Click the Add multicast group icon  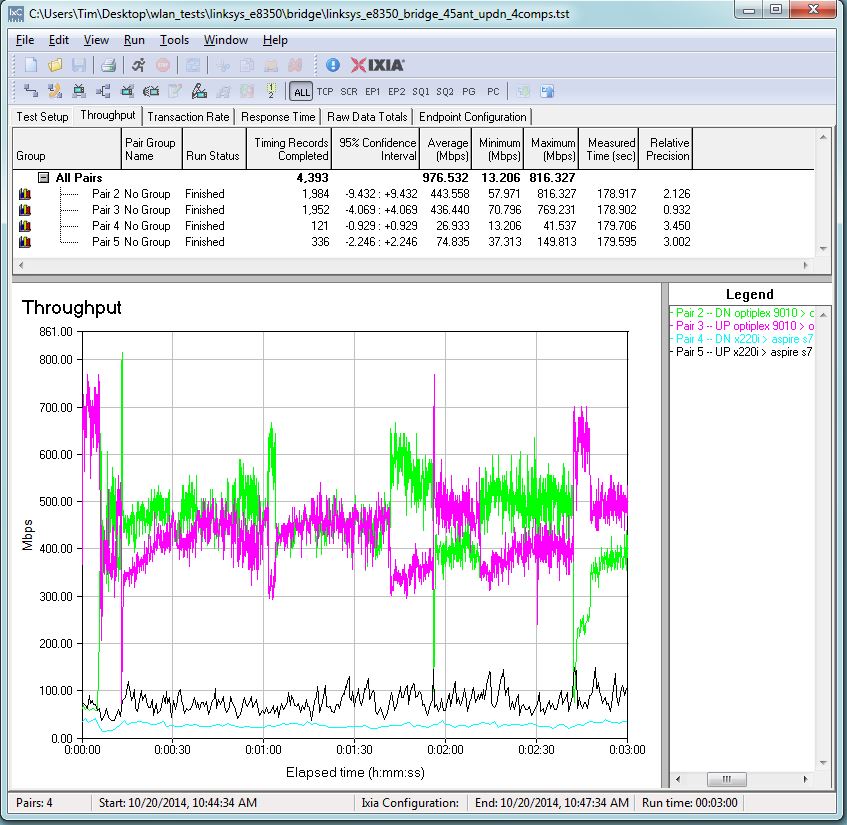[103, 91]
